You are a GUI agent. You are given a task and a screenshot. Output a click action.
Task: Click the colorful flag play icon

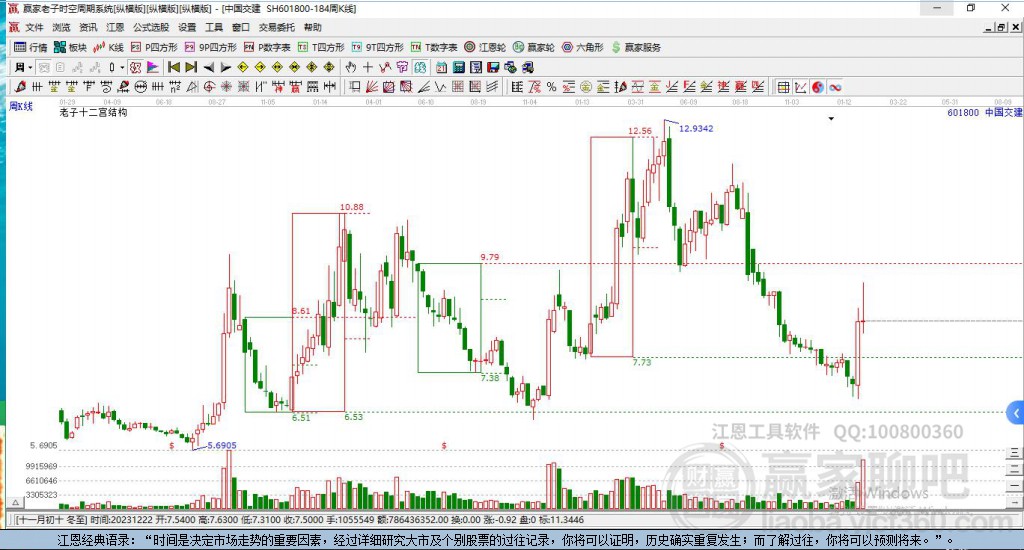click(153, 67)
